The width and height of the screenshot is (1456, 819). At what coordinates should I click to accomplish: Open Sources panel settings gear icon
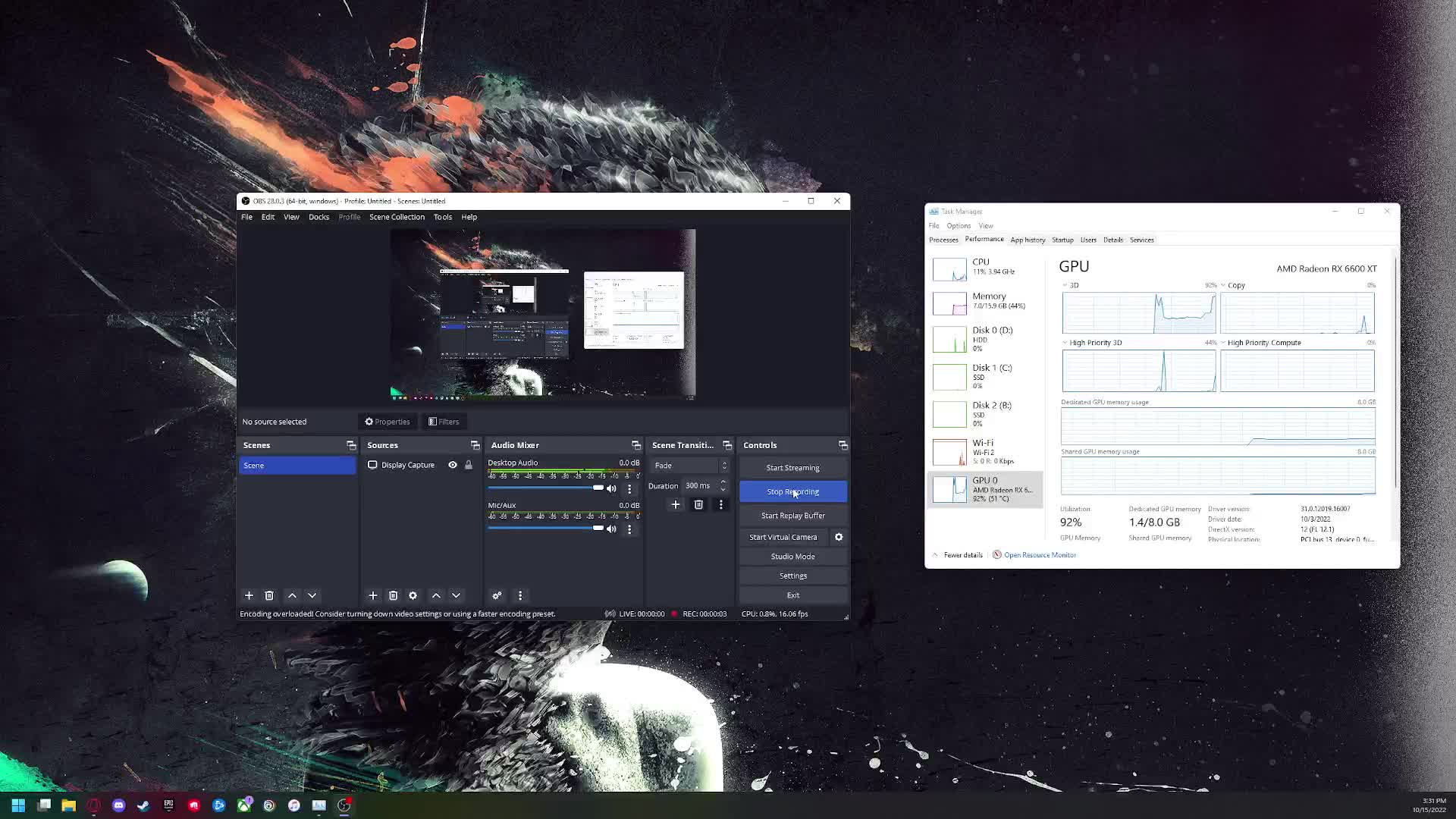point(413,595)
